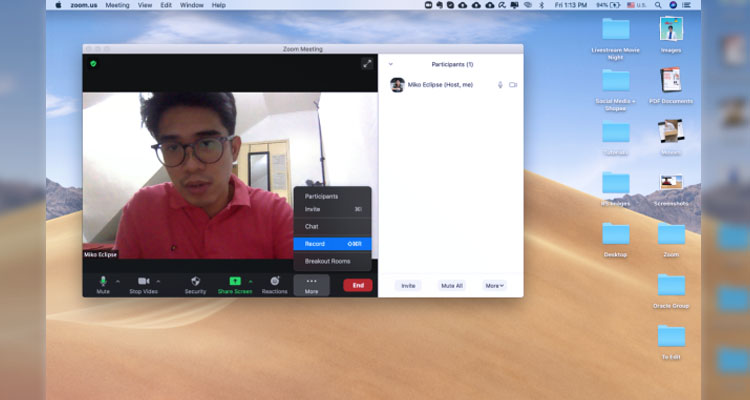Select Breakout Rooms from popup menu
Viewport: 750px width, 400px height.
tap(332, 261)
